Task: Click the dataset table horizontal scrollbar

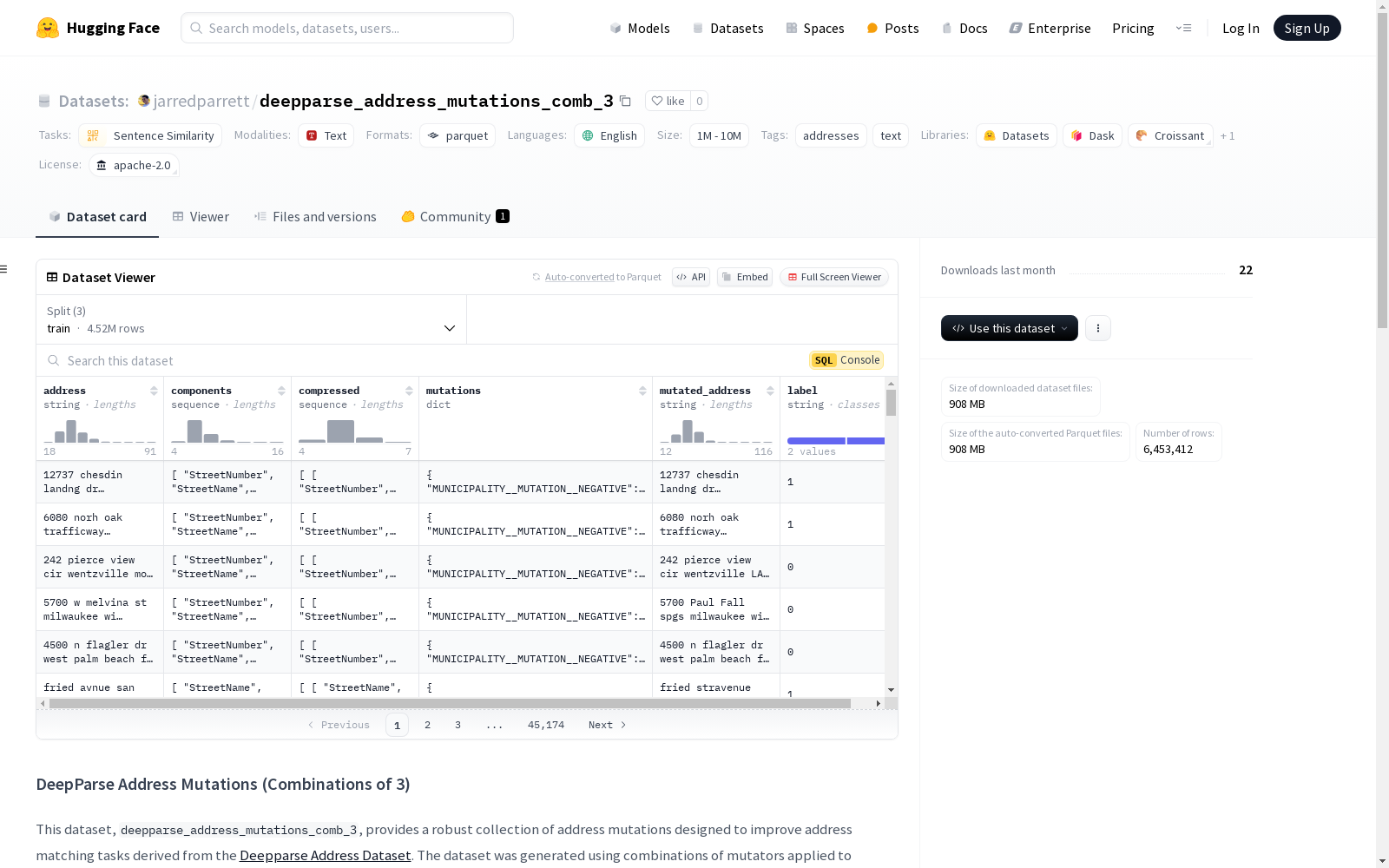Action: pyautogui.click(x=450, y=703)
